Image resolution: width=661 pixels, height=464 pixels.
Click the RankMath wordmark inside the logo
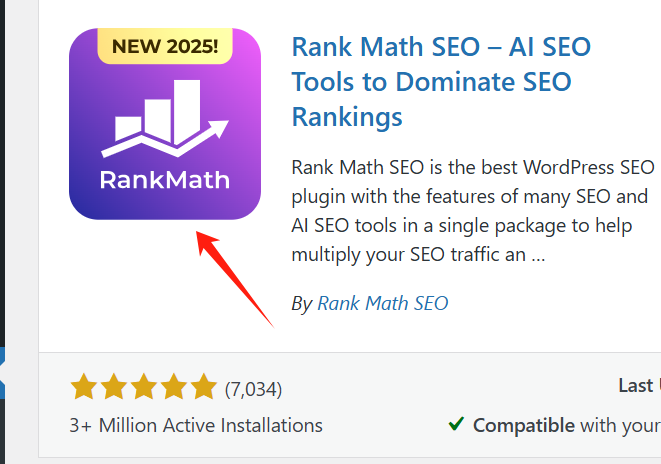click(164, 180)
